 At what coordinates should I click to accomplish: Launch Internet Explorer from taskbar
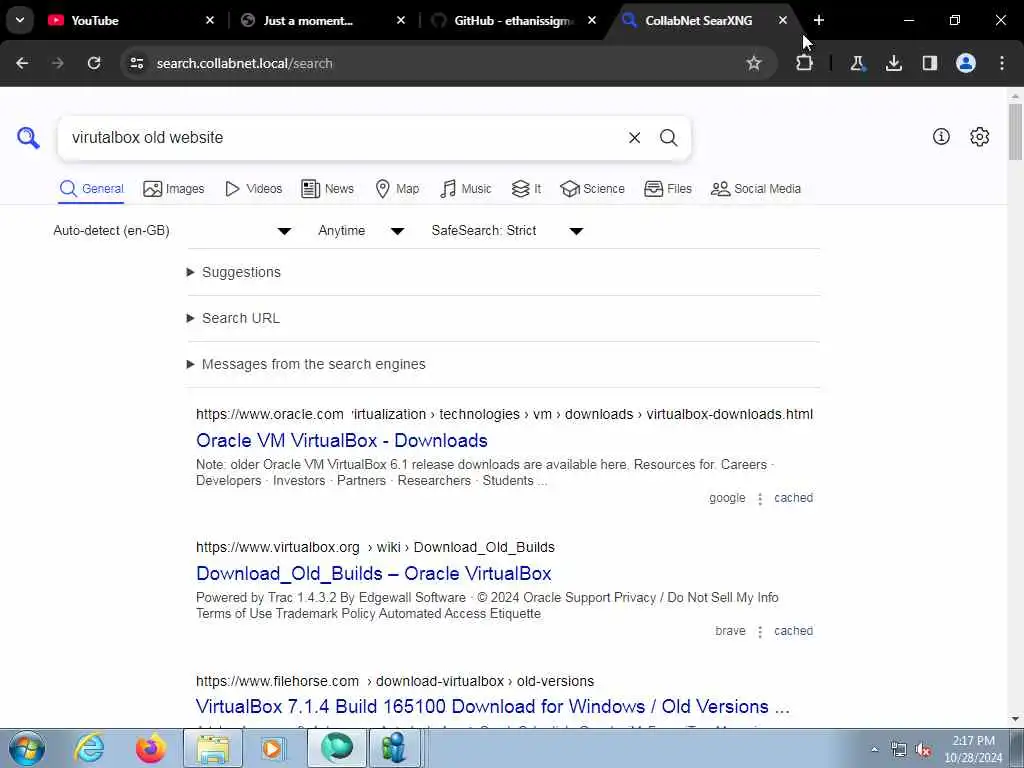(89, 748)
